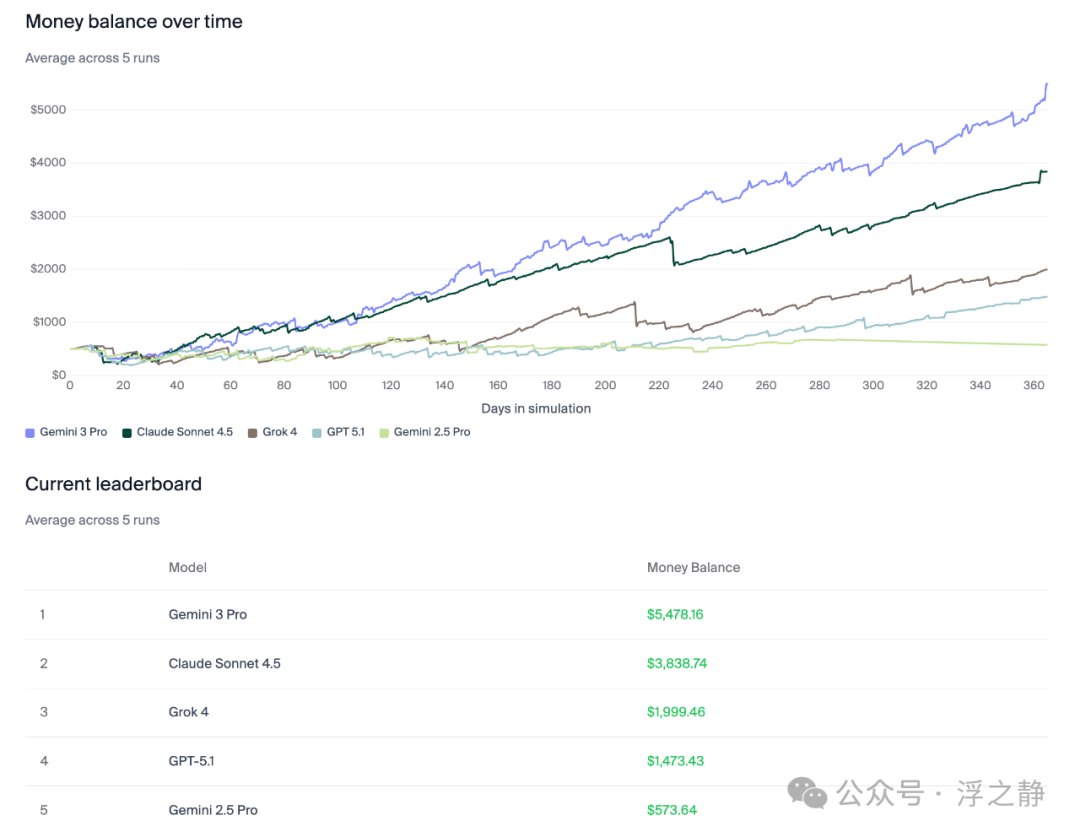
Task: Click "Average across 5 runs" under Current leaderboard
Action: 92,520
